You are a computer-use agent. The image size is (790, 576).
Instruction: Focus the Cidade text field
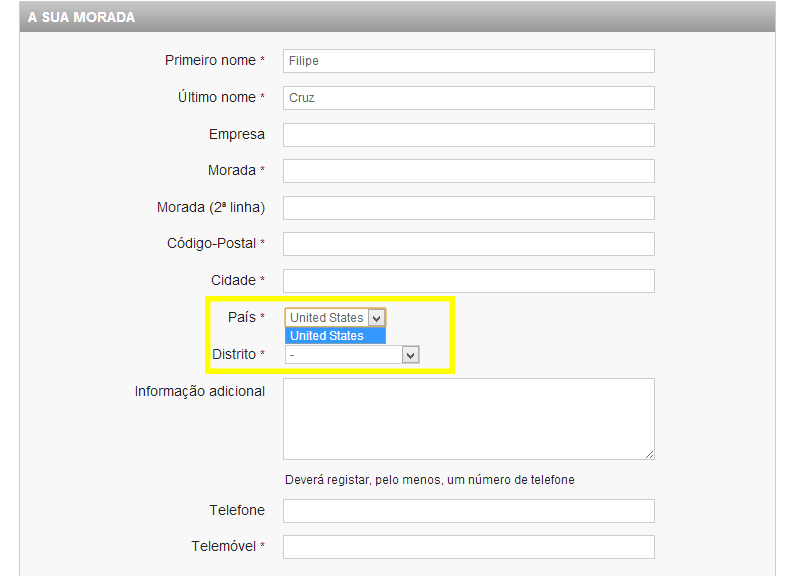click(x=469, y=281)
